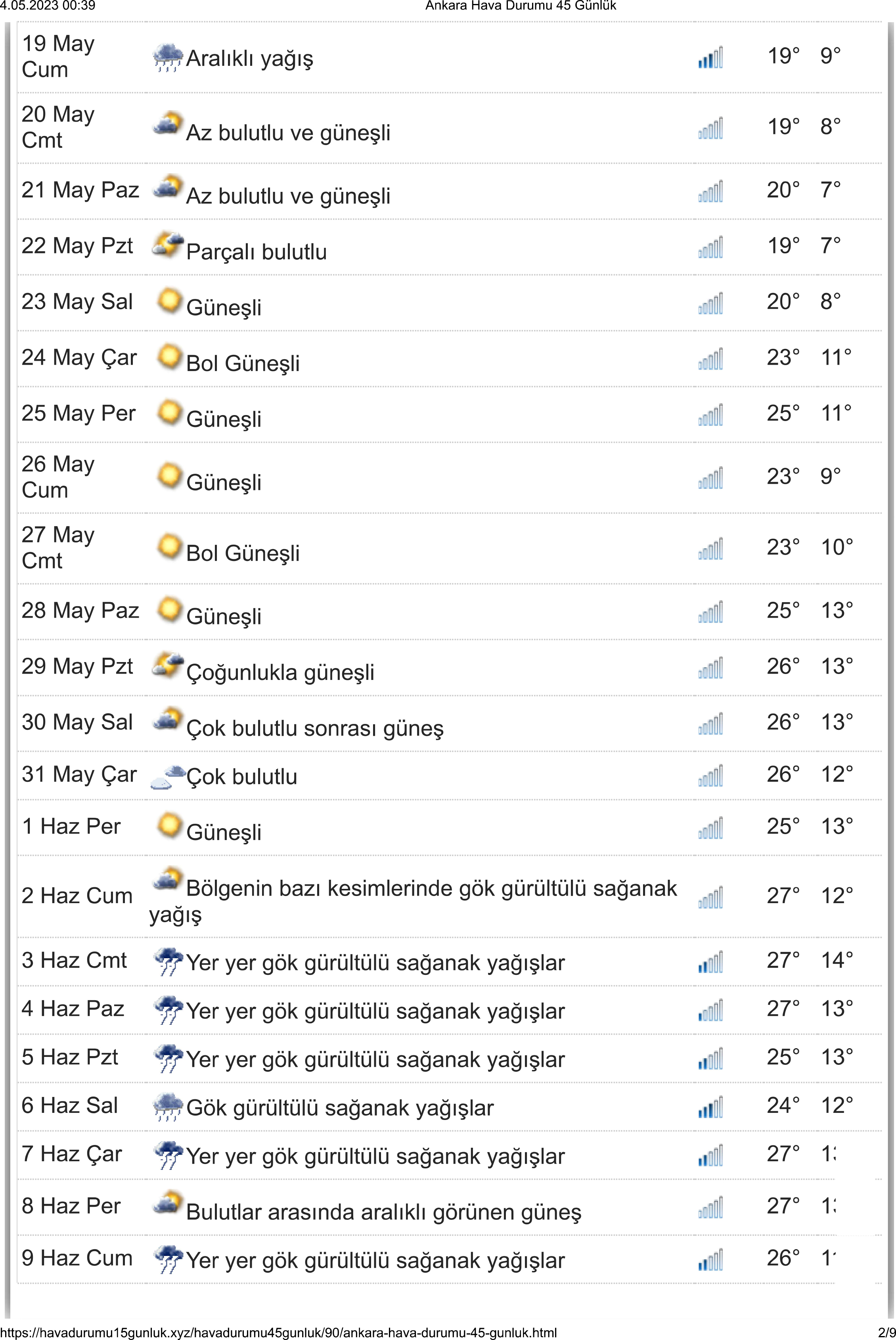
Task: Click the 'Aralıklı yağış' description text
Action: point(250,58)
